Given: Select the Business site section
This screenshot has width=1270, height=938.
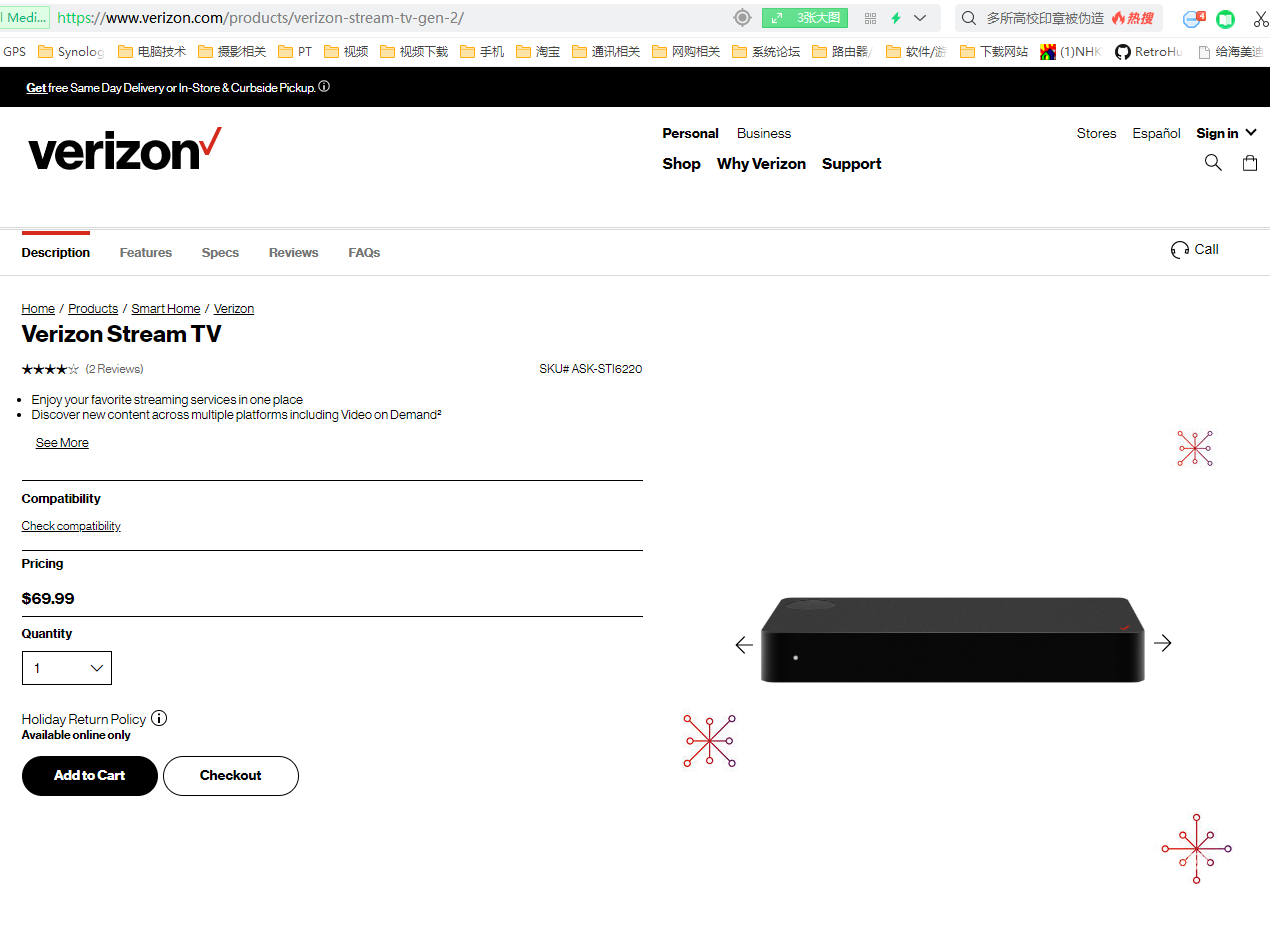Looking at the screenshot, I should pyautogui.click(x=764, y=133).
